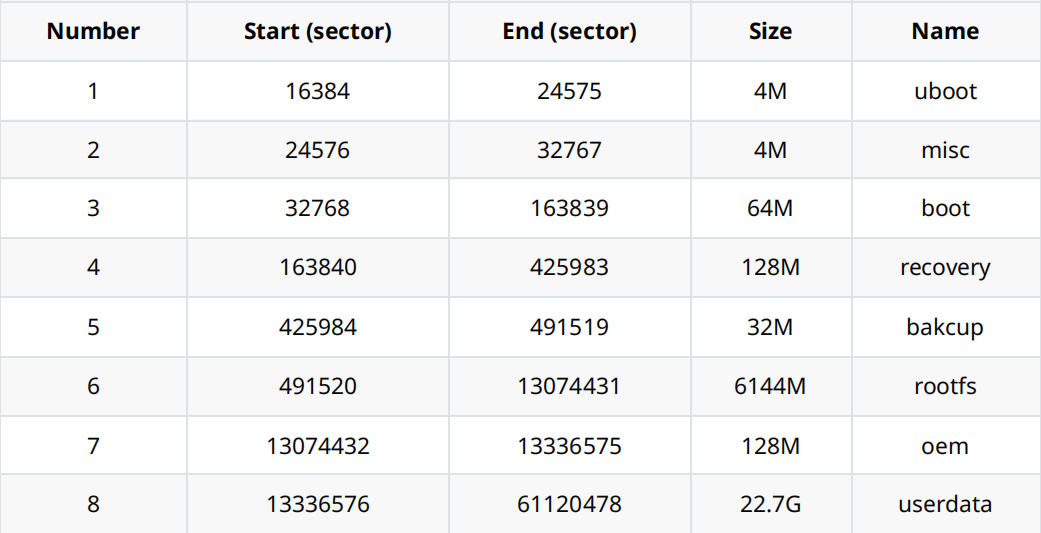Select end sector value 61120478
The width and height of the screenshot is (1041, 533).
click(x=569, y=504)
